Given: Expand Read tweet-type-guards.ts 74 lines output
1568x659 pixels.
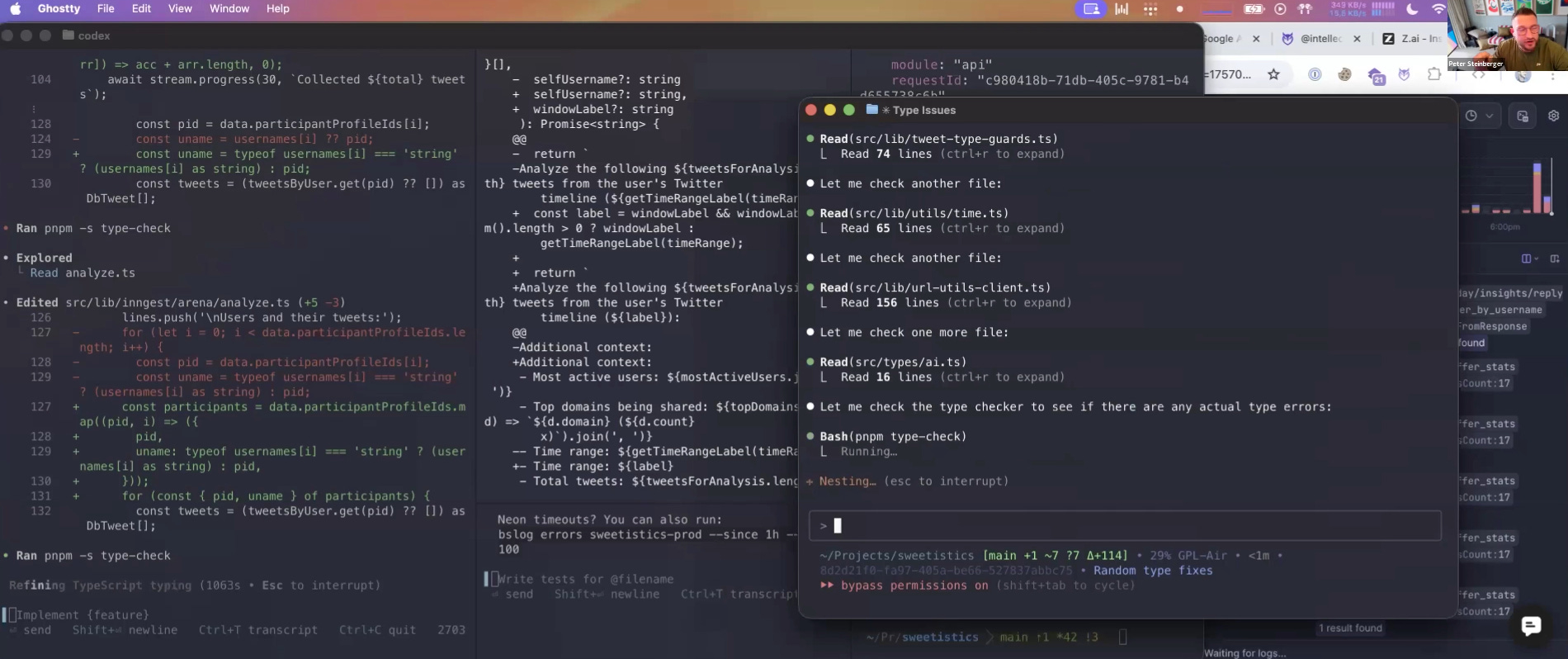Looking at the screenshot, I should [x=952, y=154].
